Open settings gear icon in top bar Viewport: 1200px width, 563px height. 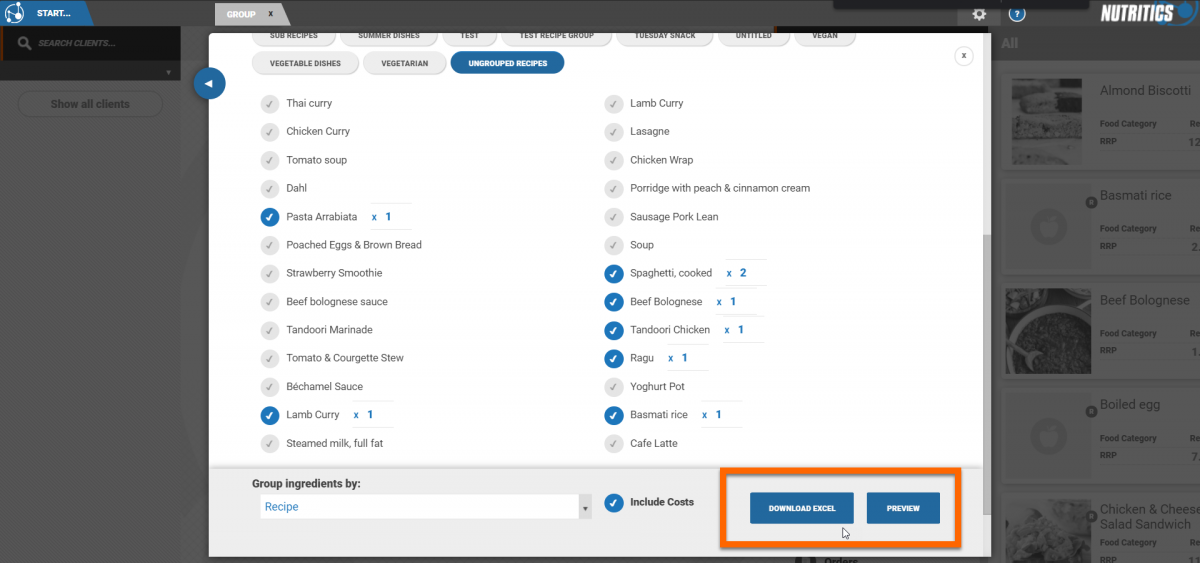(979, 14)
